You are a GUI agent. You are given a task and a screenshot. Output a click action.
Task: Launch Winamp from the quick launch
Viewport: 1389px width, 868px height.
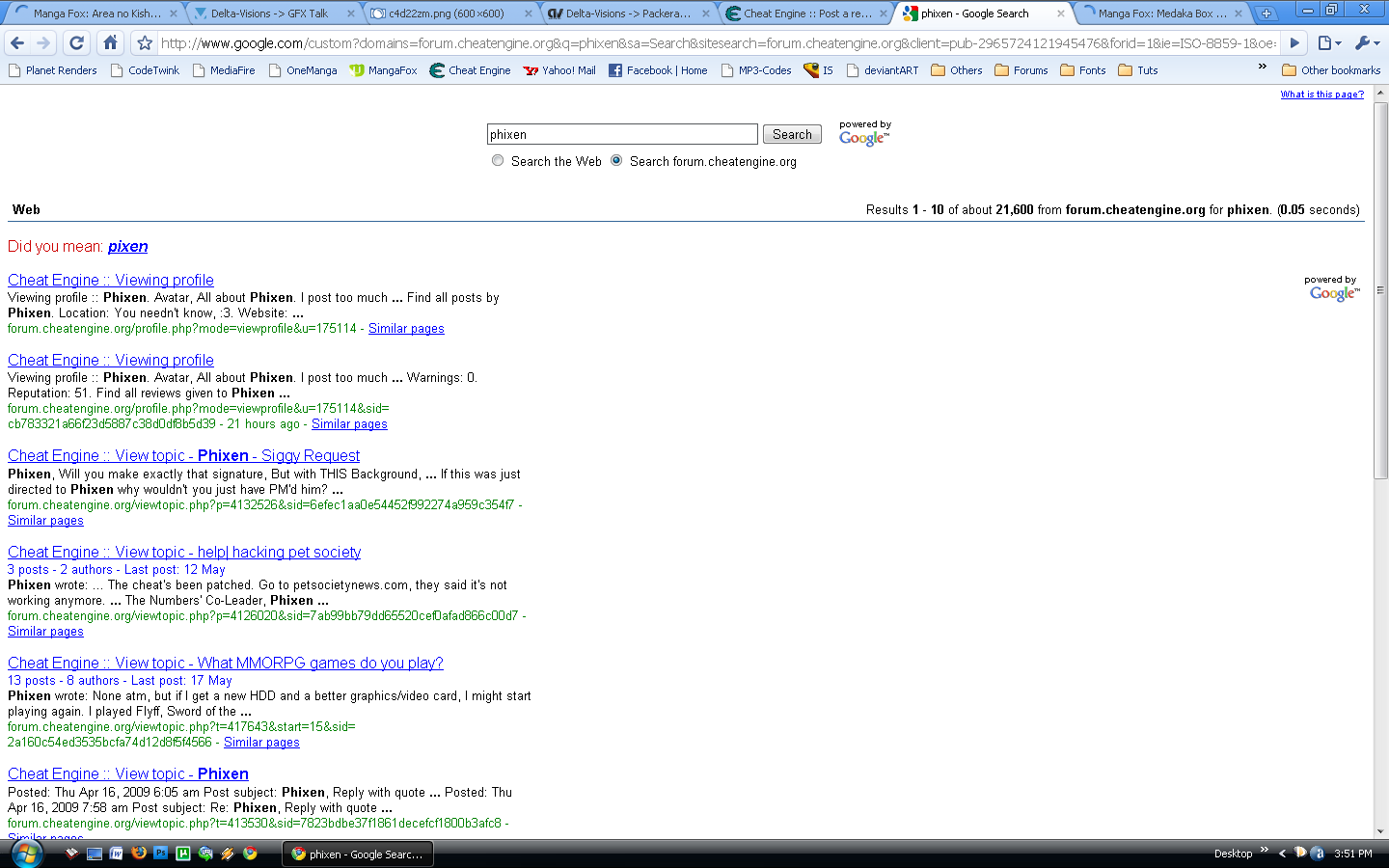(x=228, y=854)
